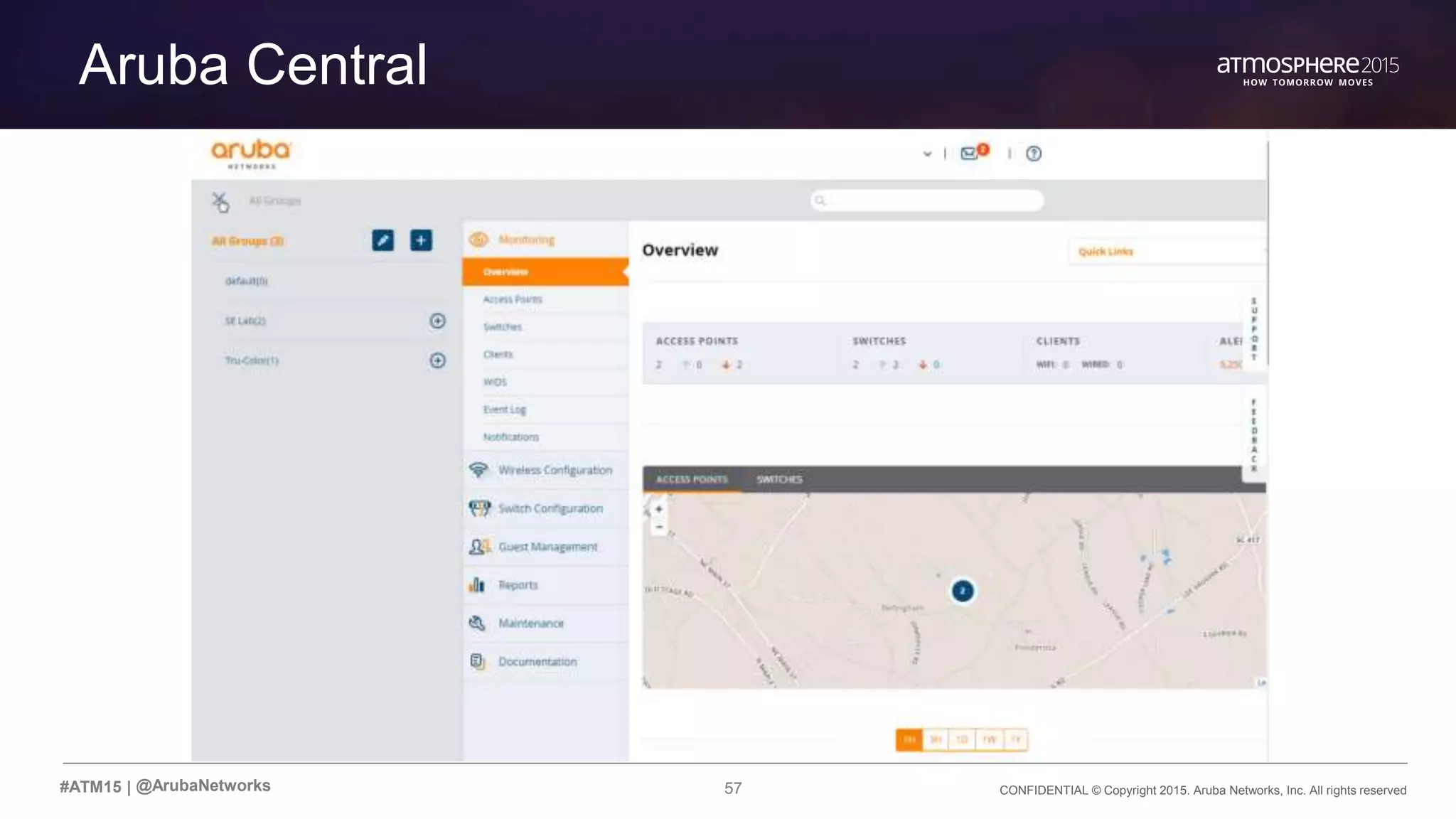Select the SE Lab(2) group
The image size is (1456, 819).
[245, 321]
